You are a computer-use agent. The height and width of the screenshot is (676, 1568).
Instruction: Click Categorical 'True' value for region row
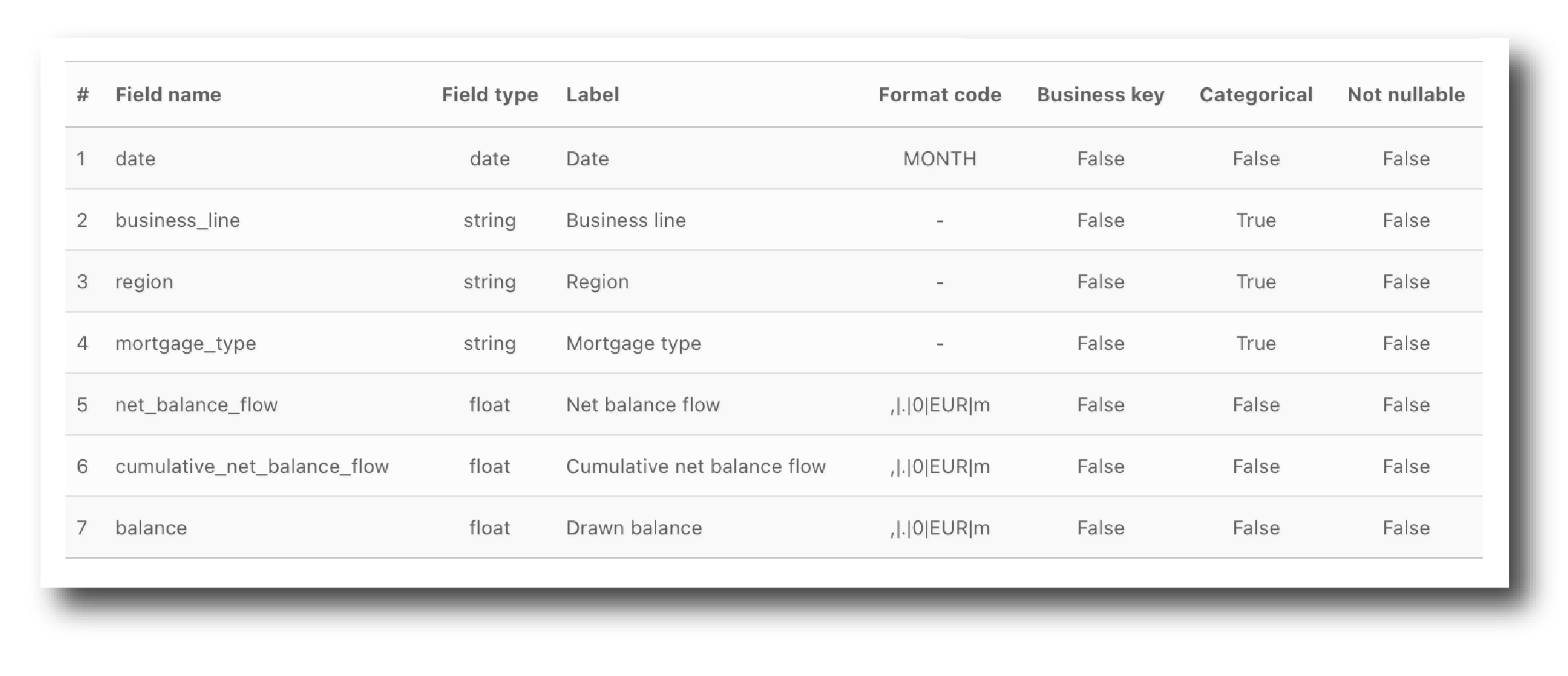click(1255, 282)
